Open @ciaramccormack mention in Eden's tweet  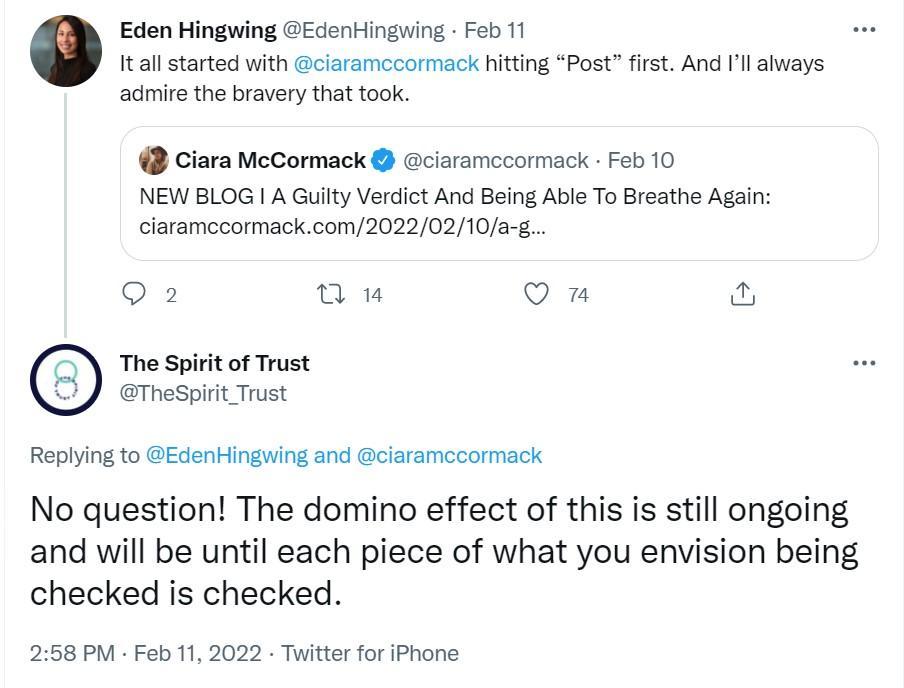pos(386,64)
